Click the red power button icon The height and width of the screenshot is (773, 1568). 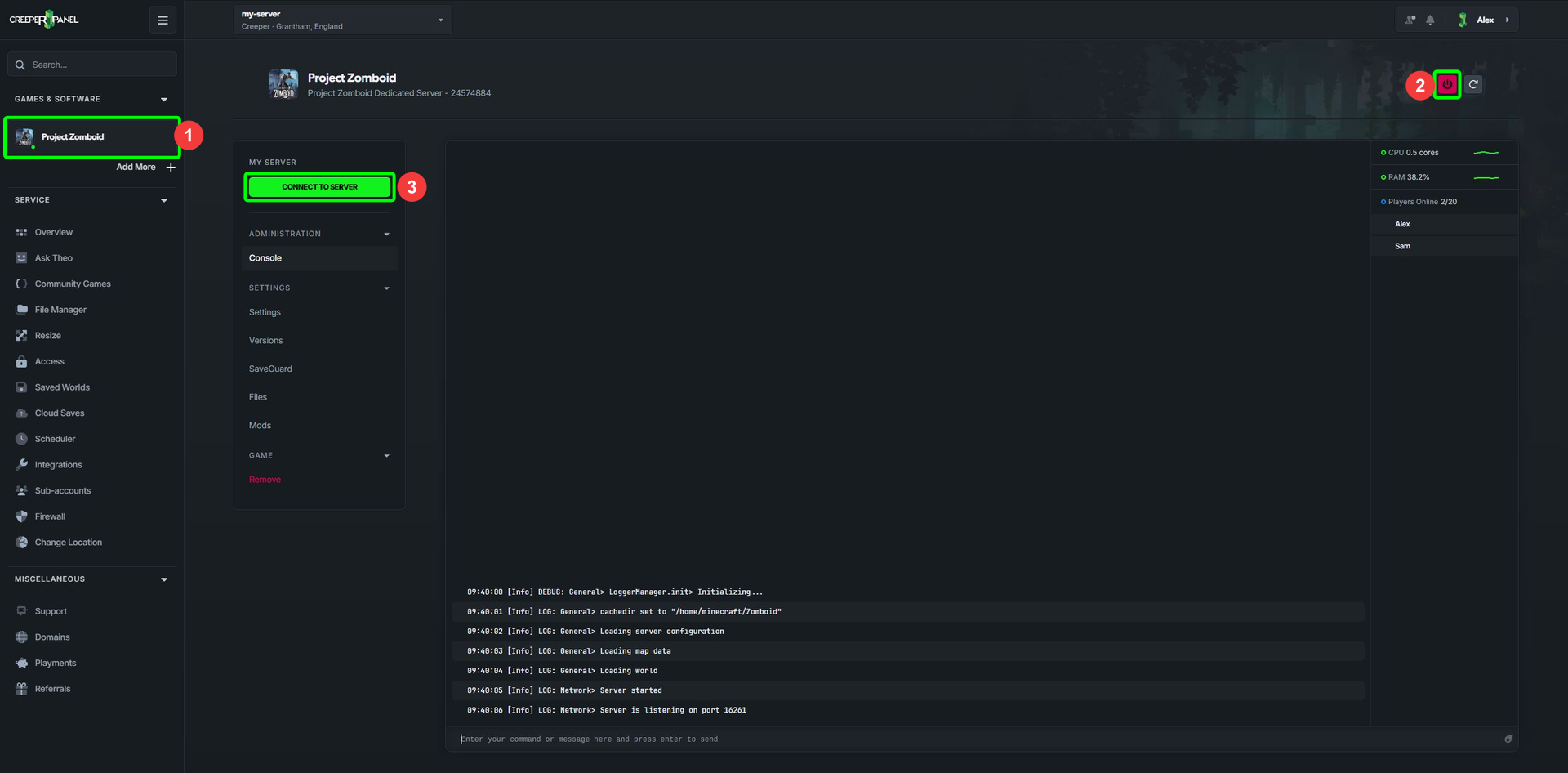click(x=1447, y=84)
